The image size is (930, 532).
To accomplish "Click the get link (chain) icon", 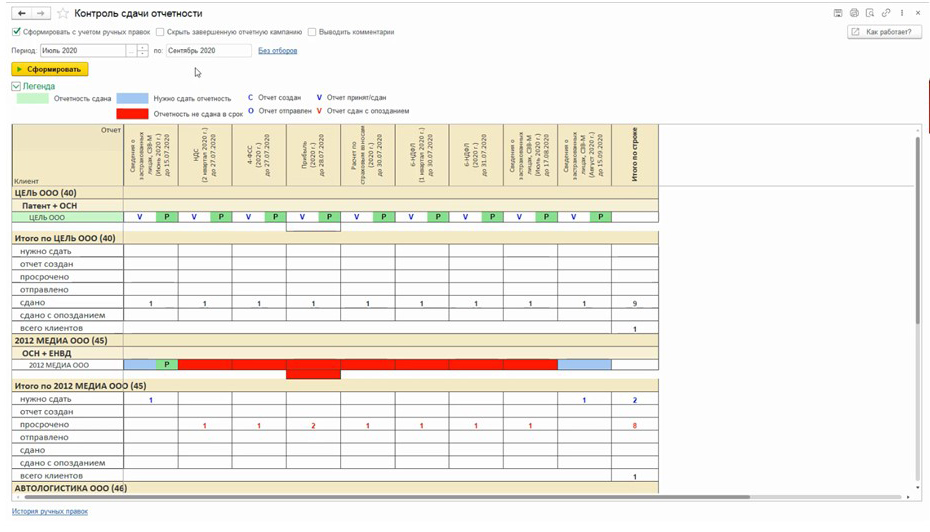I will click(887, 13).
